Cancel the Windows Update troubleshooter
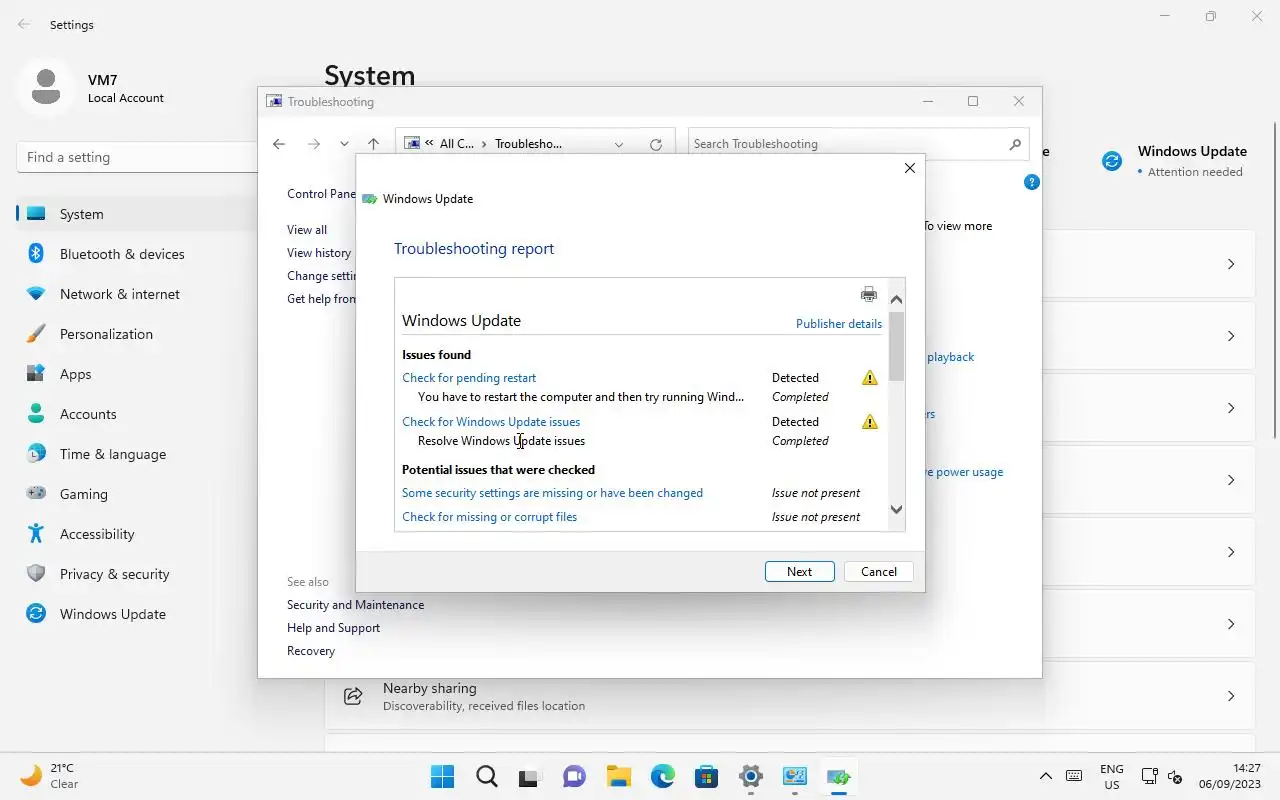 tap(879, 572)
